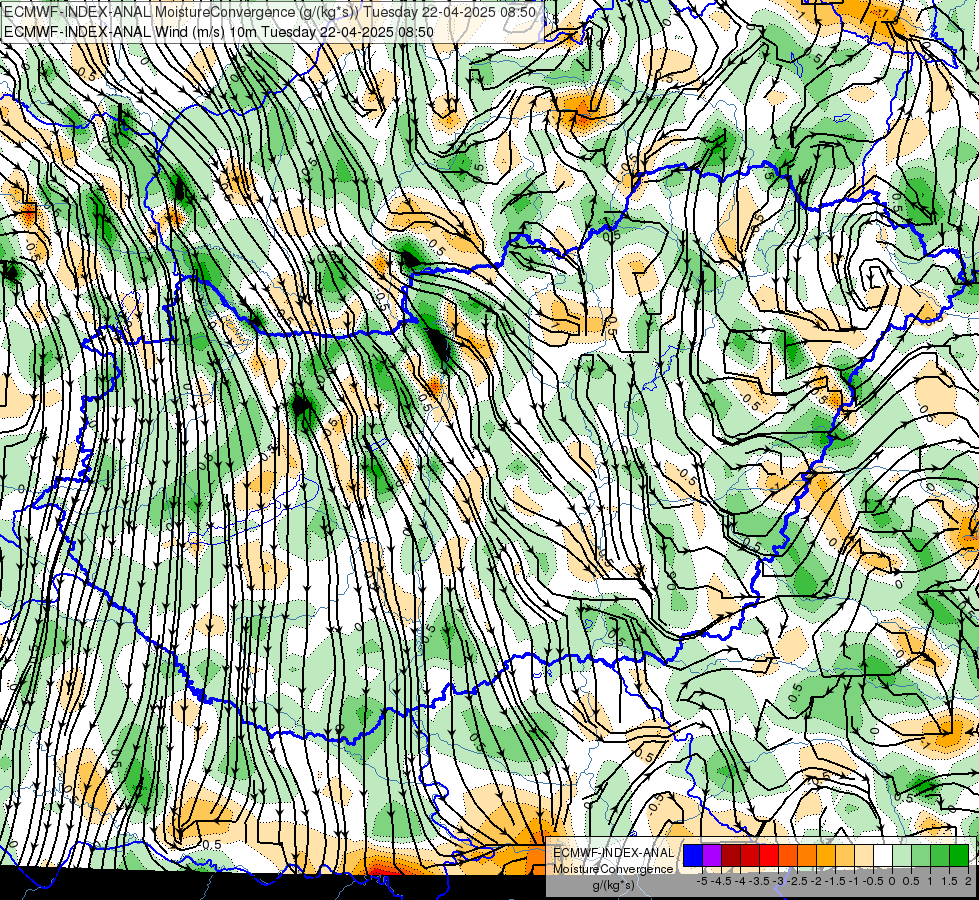Click the '1.5' legend scale value

coord(949,881)
